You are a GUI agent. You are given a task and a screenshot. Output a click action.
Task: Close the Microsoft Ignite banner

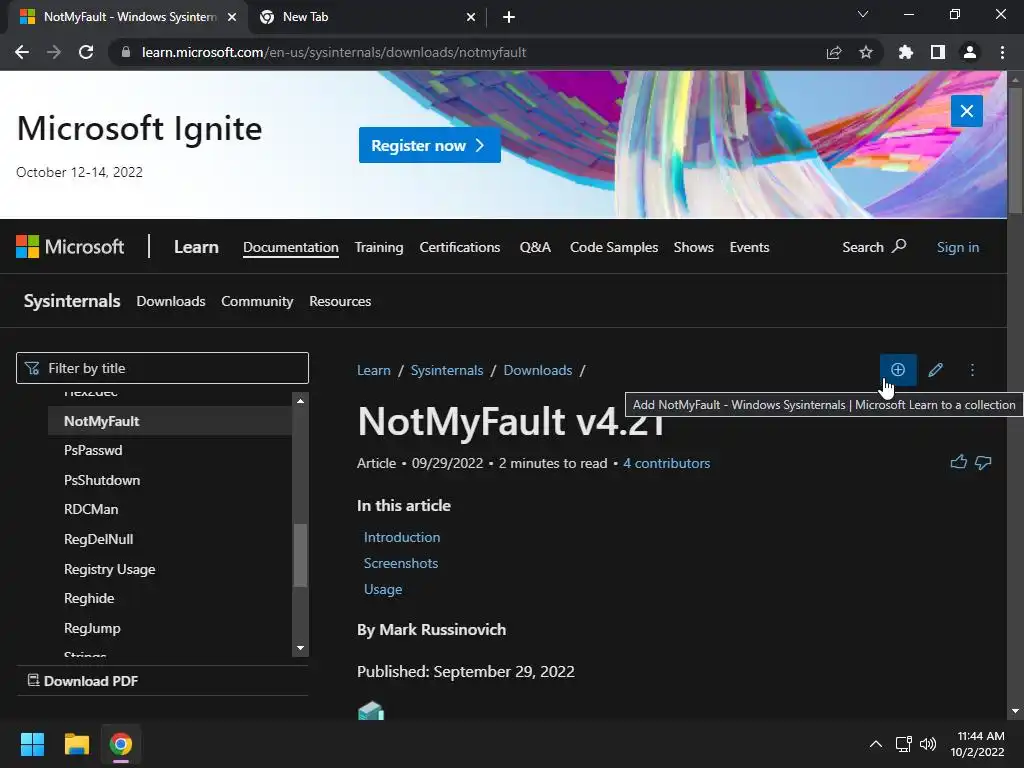coord(967,111)
